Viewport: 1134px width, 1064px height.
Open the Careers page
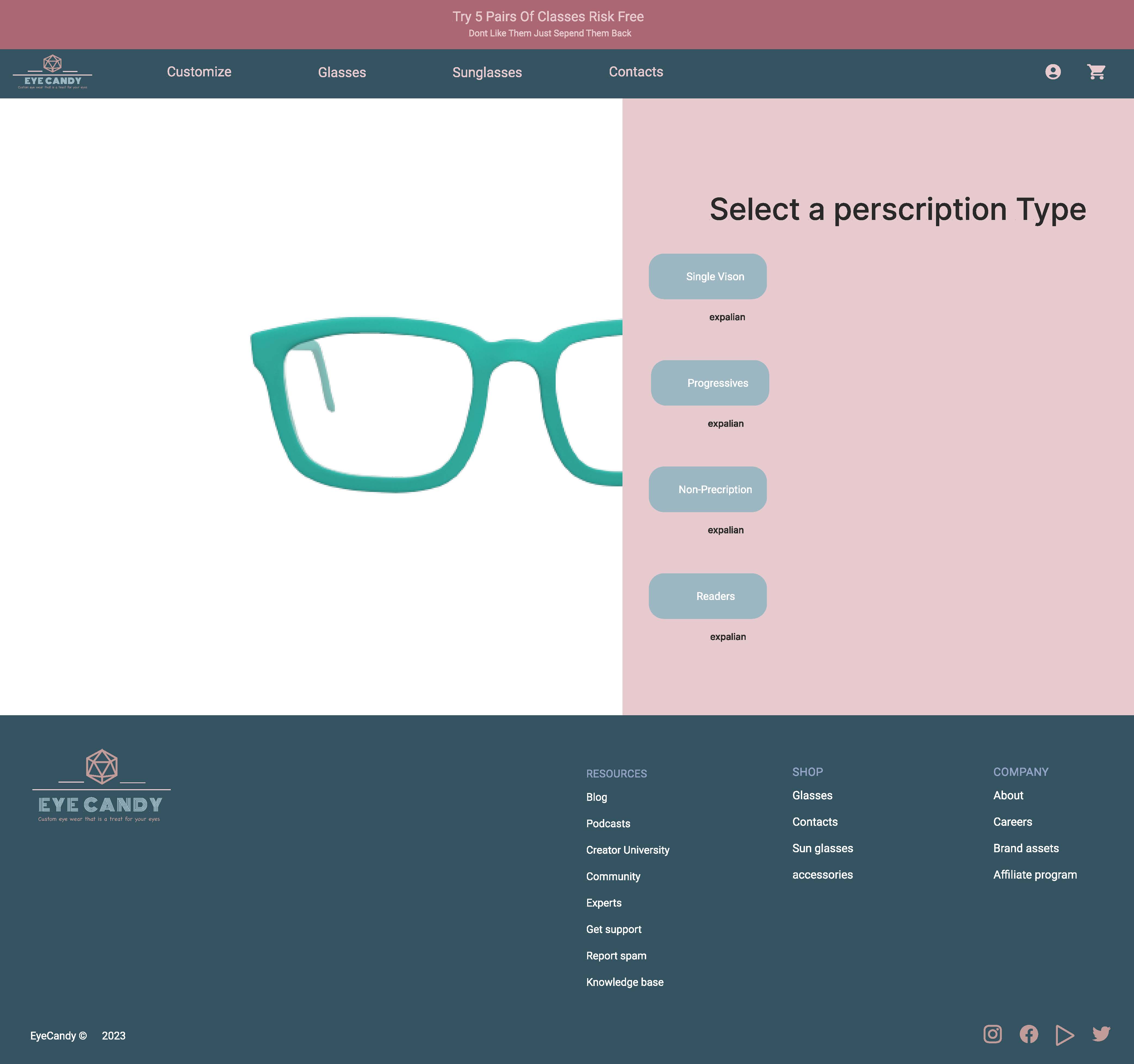[1012, 822]
